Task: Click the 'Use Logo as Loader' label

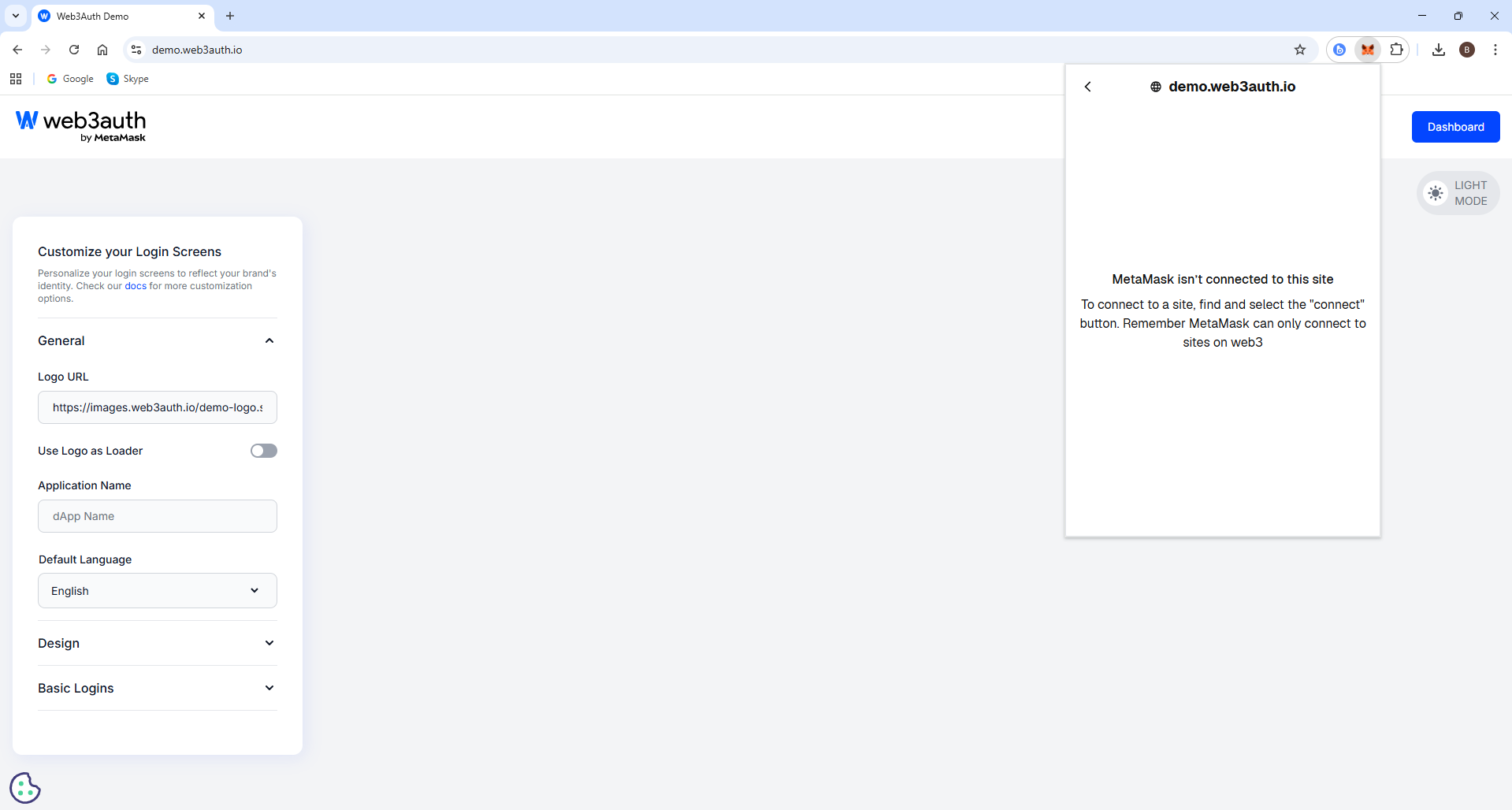Action: 91,451
